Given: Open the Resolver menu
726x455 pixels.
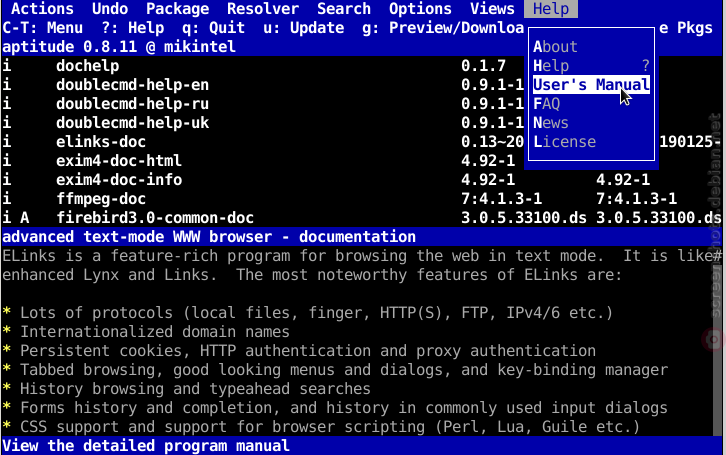Looking at the screenshot, I should point(263,9).
